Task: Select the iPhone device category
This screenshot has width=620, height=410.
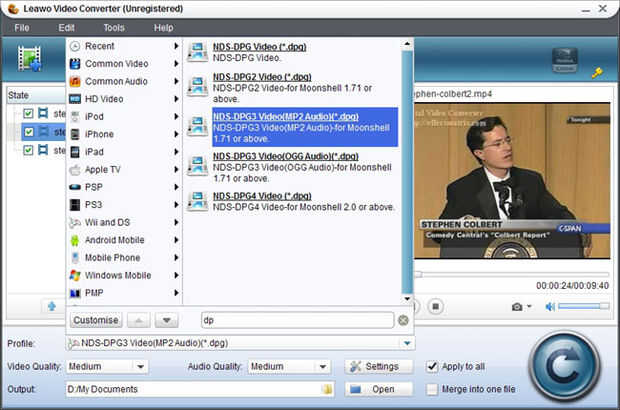Action: 99,134
